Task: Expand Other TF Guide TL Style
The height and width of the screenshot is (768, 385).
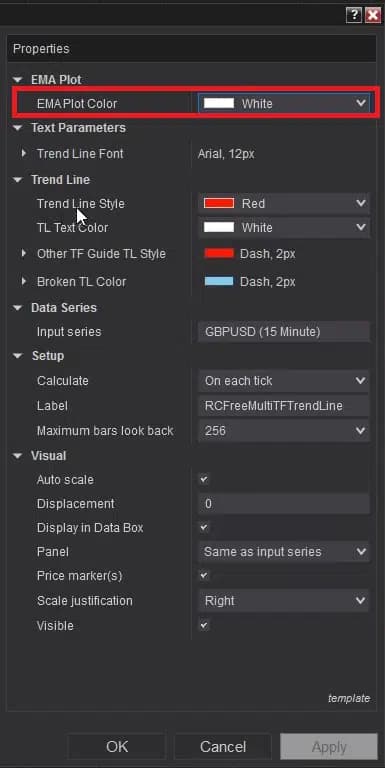Action: coord(24,254)
